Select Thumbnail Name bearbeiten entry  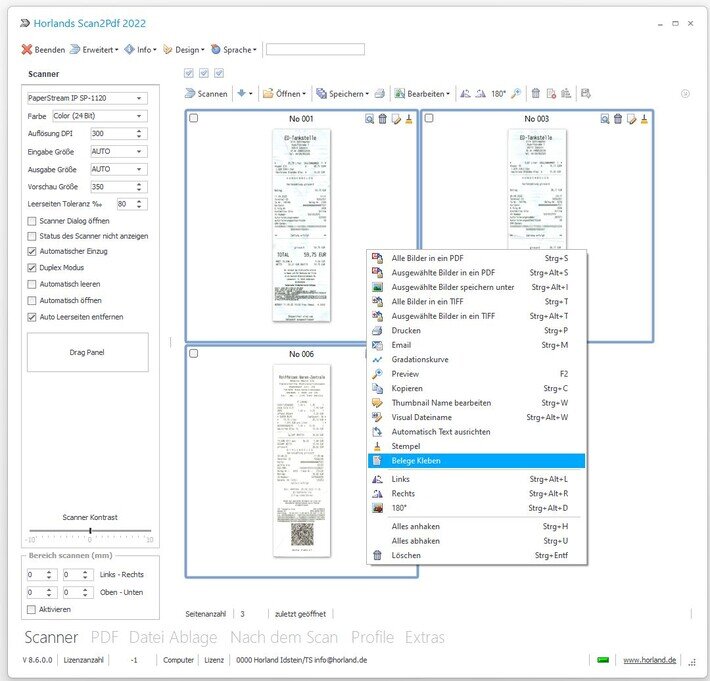[x=477, y=403]
